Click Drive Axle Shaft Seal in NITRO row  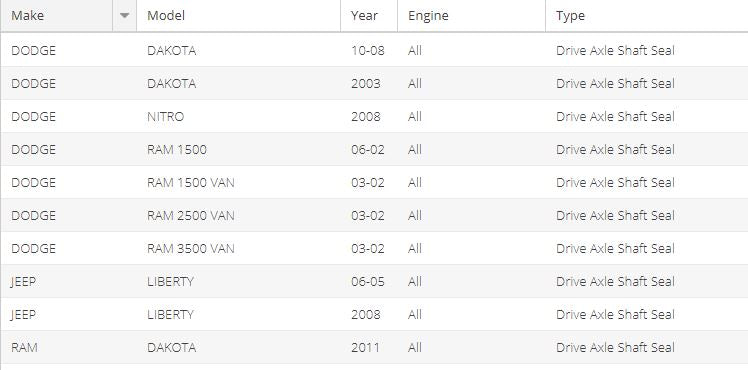[x=615, y=116]
